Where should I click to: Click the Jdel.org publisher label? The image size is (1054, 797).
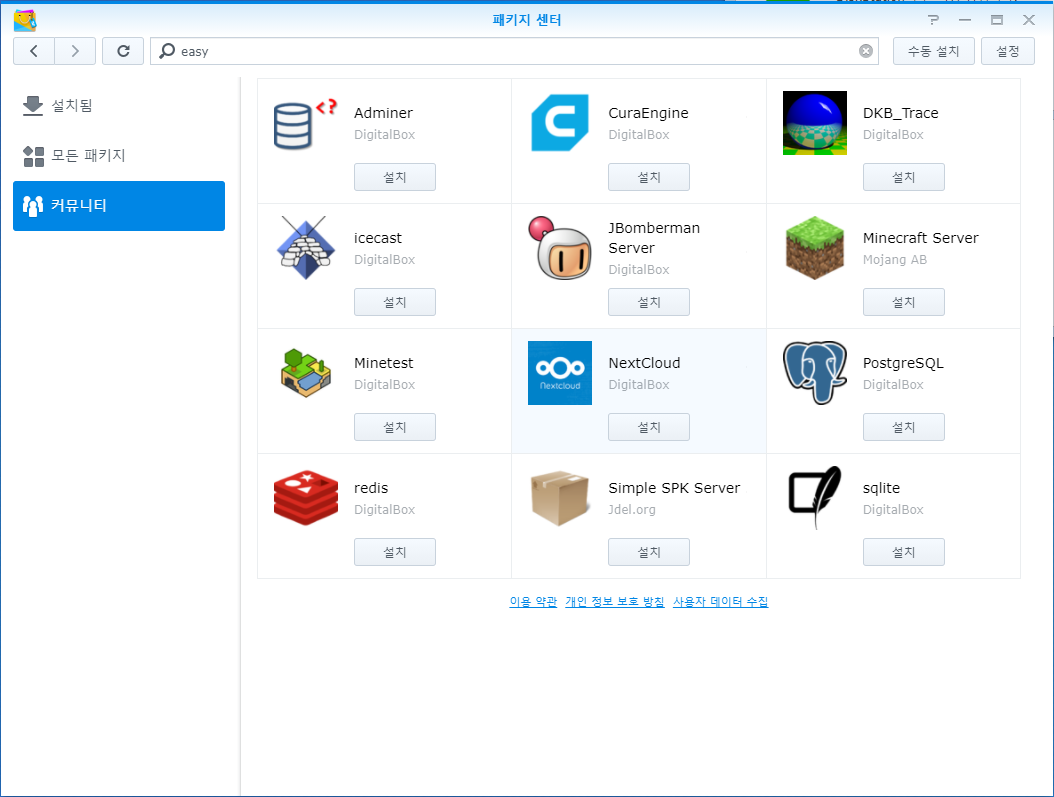pyautogui.click(x=631, y=509)
